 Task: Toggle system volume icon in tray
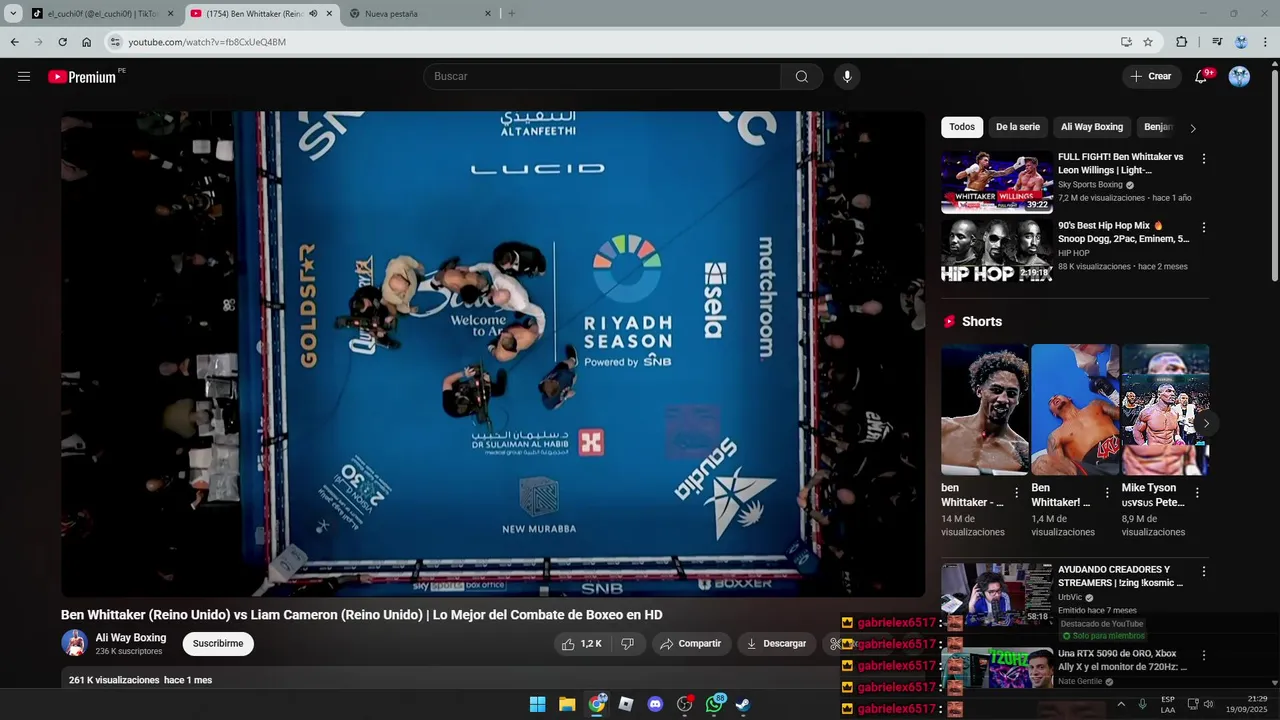point(1208,704)
